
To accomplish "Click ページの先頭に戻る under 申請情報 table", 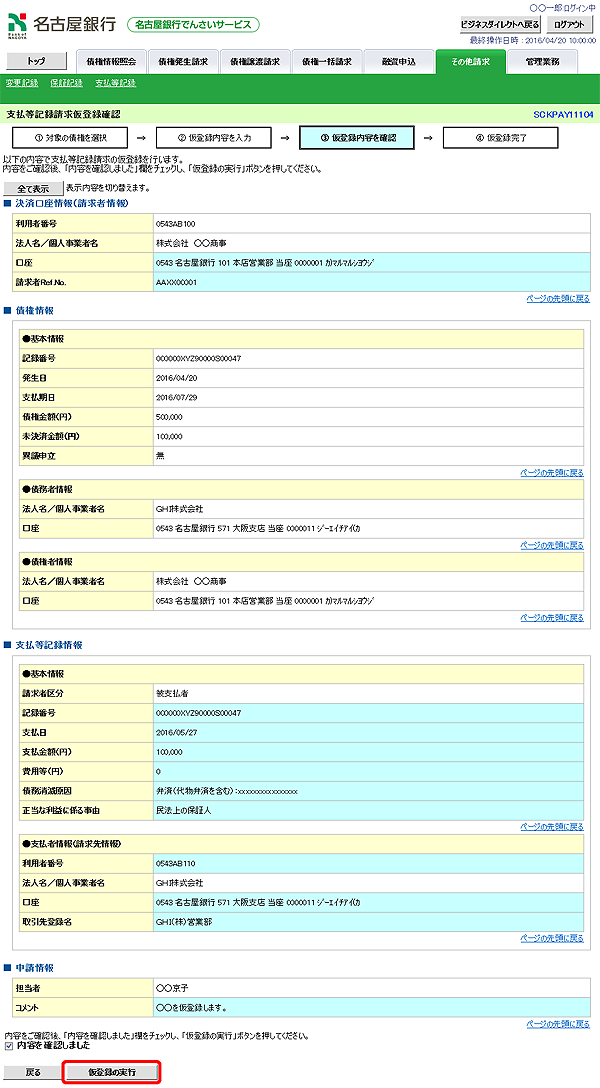I will pyautogui.click(x=558, y=1023).
